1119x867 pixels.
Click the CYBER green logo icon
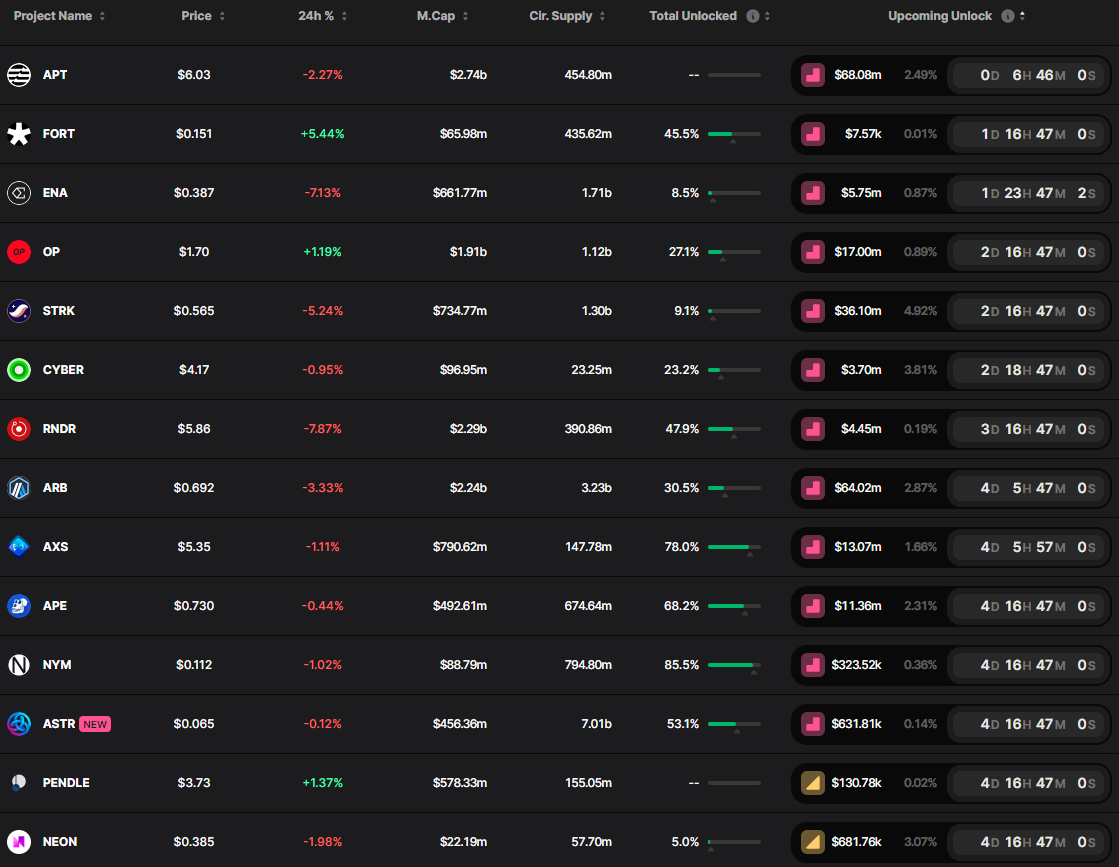point(19,370)
